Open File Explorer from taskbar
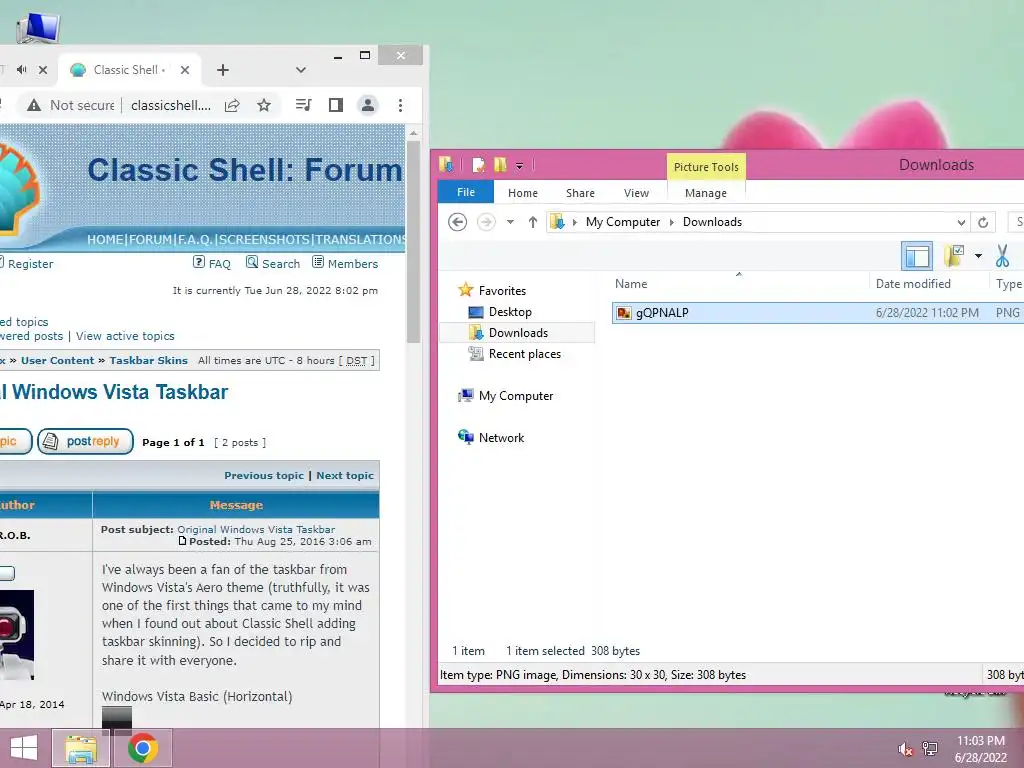 point(80,748)
